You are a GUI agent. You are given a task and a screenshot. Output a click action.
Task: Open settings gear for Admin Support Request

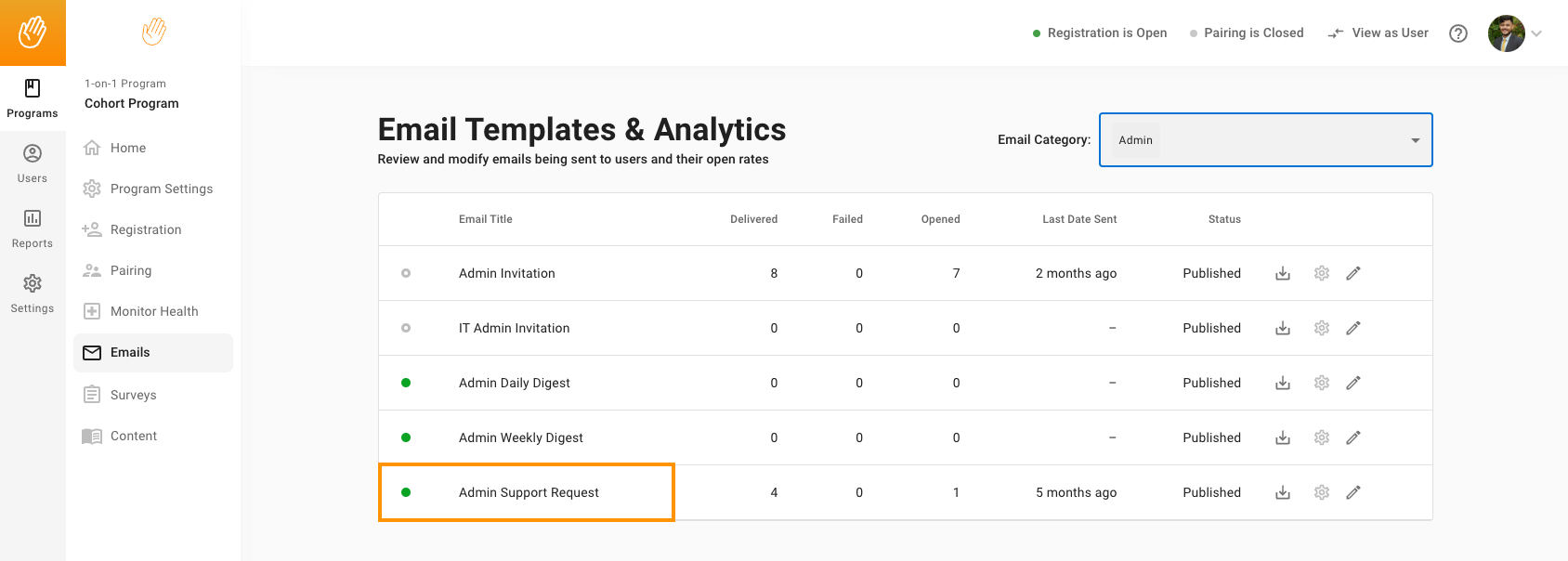1322,492
